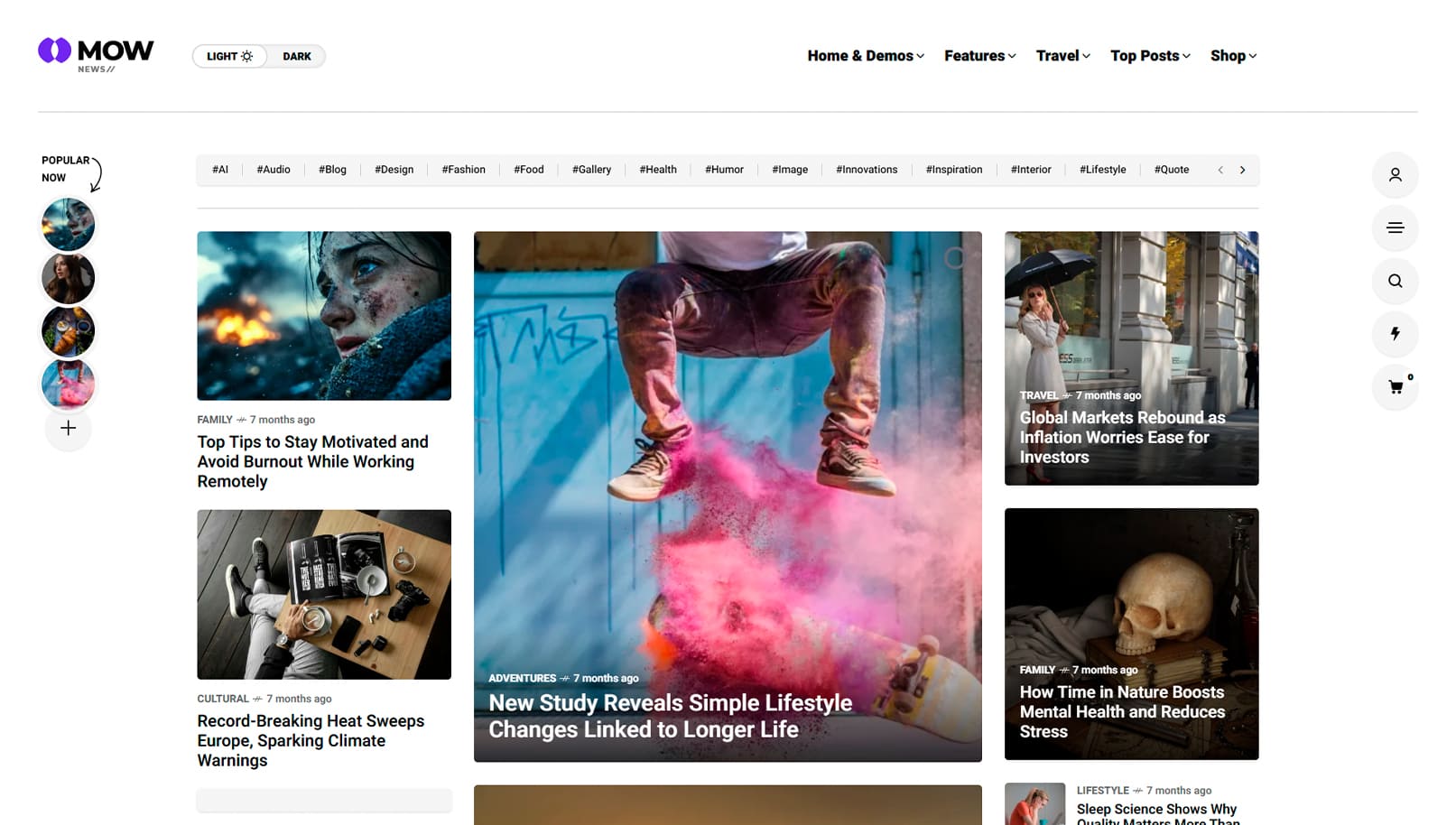The image size is (1456, 825).
Task: Open the Travel menu
Action: click(1062, 56)
